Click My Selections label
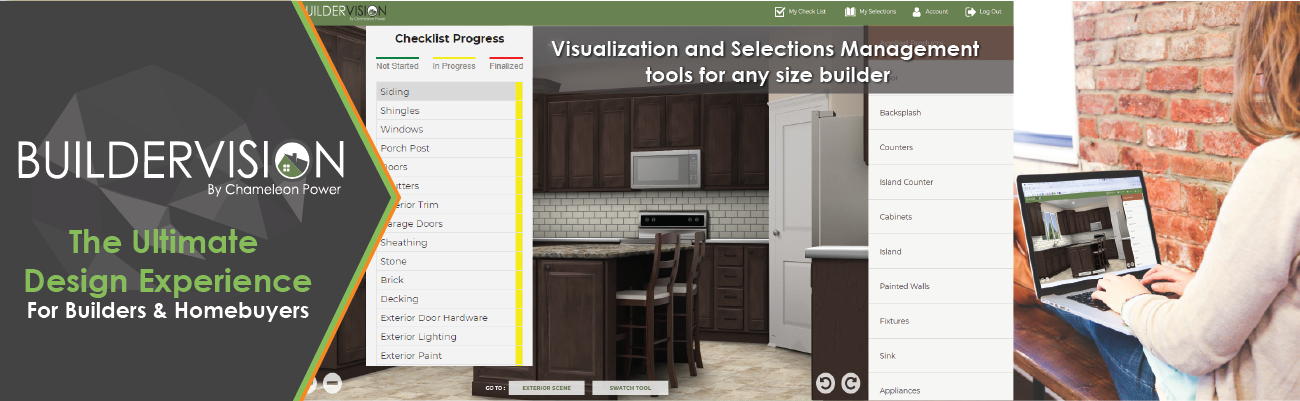 (x=877, y=12)
